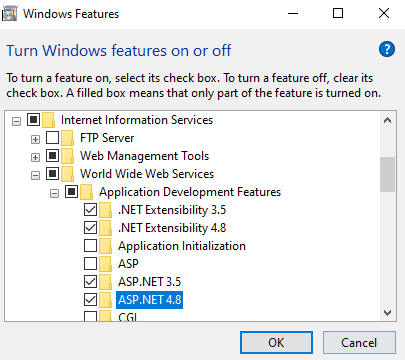
Task: Select the ASP.NET 3.5 label
Action: 149,282
